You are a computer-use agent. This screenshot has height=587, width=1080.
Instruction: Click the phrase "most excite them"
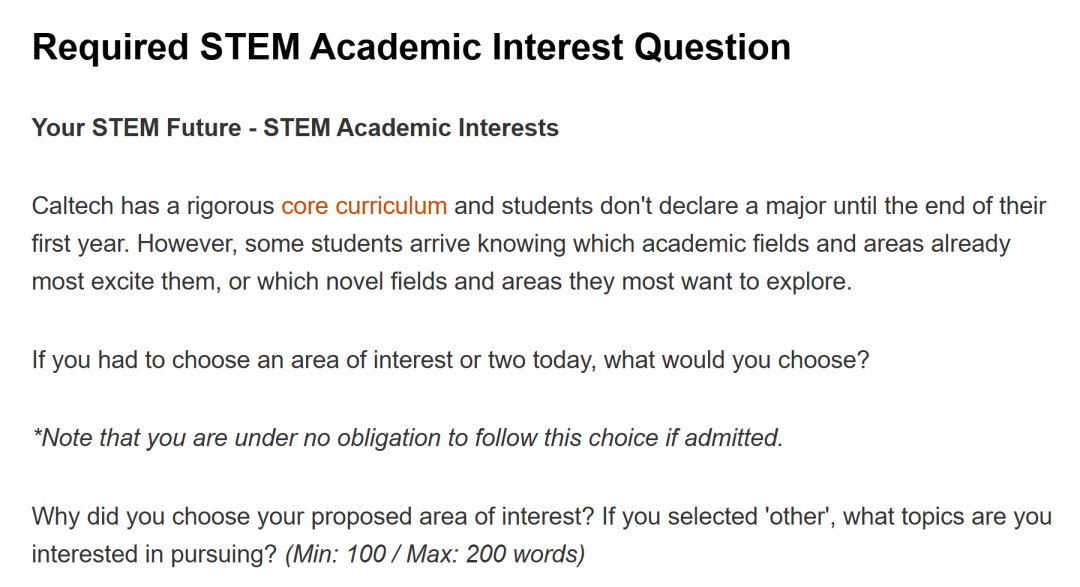pos(123,281)
